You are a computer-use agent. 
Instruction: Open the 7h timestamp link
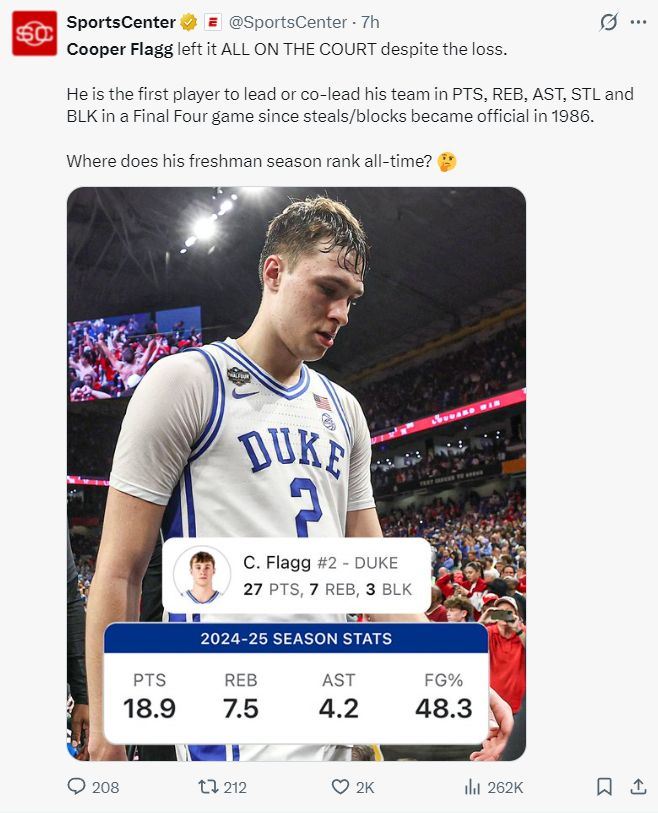(x=370, y=22)
